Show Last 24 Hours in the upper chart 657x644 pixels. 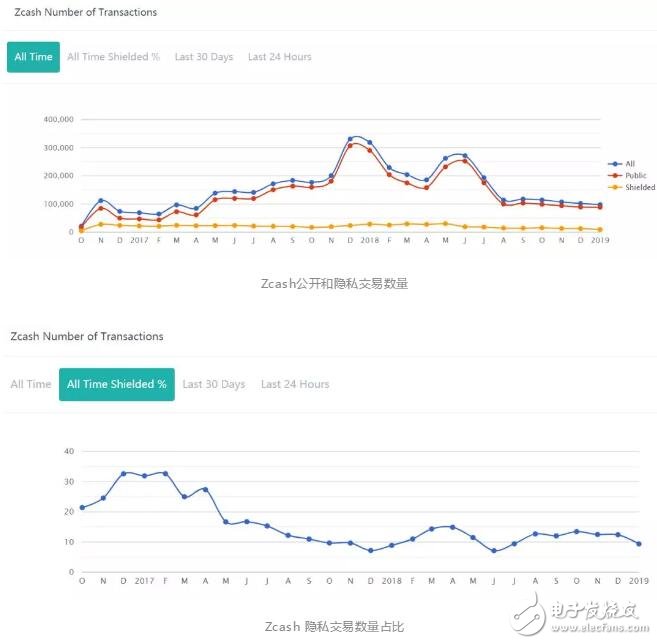[279, 57]
